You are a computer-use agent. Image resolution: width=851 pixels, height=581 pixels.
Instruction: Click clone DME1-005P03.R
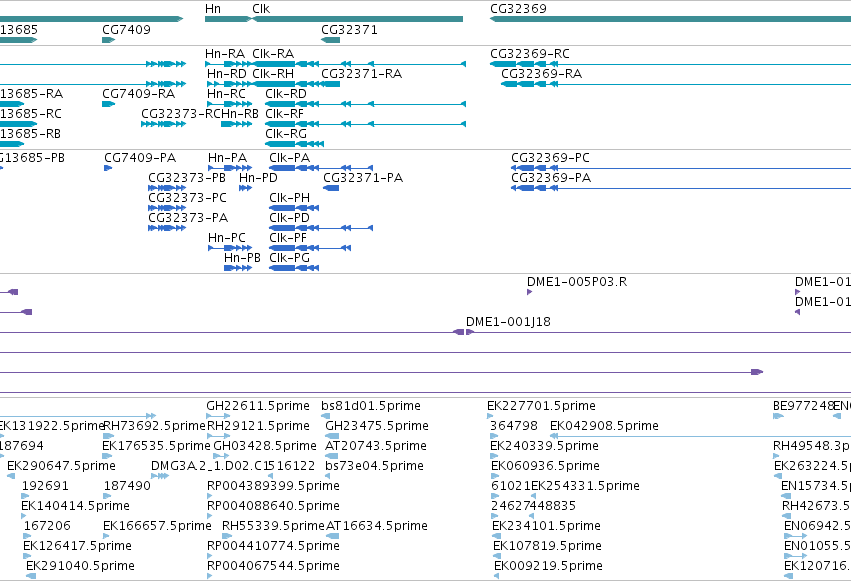coord(577,282)
